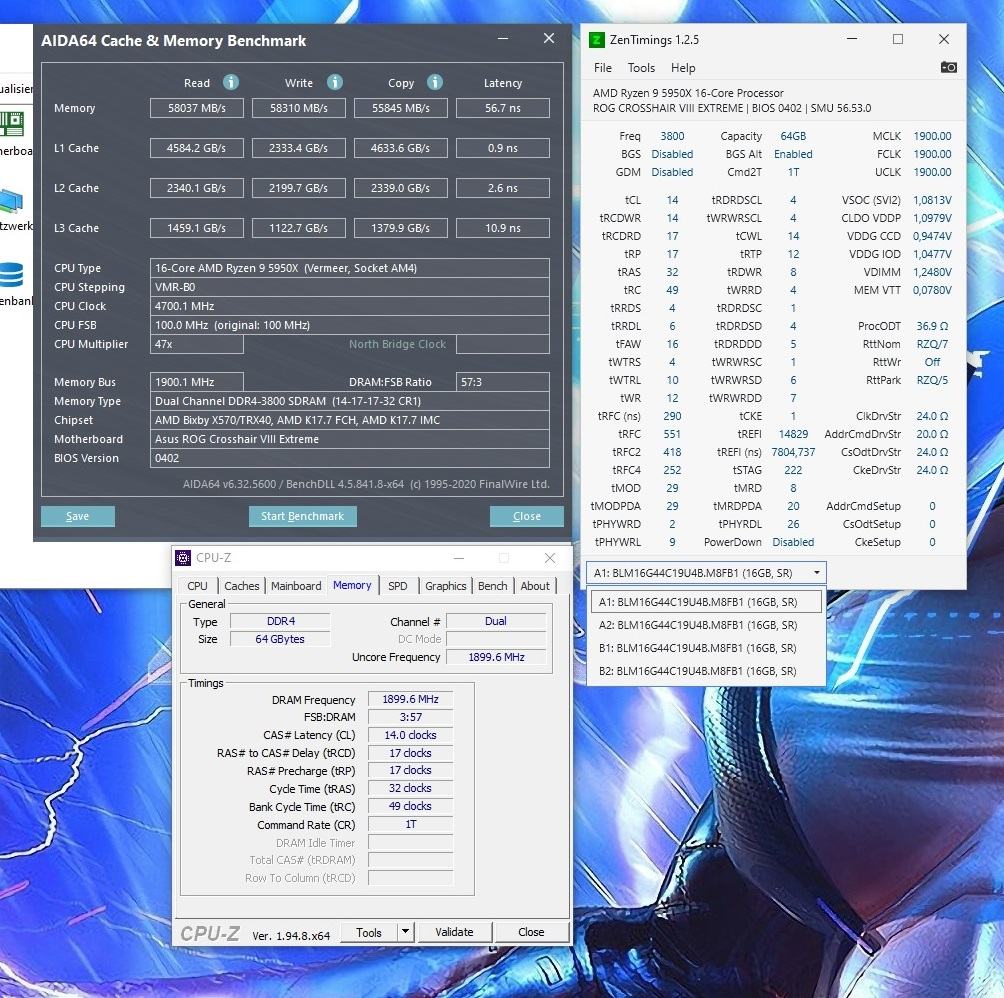
Task: Open the Graphics tab in CPU-Z
Action: pos(446,586)
